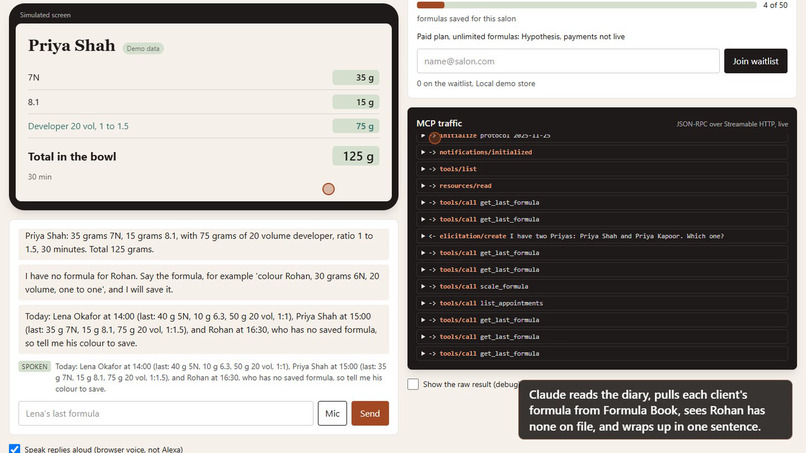This screenshot has width=806, height=453.
Task: Toggle Speak replies aloud checkbox
Action: click(x=14, y=449)
